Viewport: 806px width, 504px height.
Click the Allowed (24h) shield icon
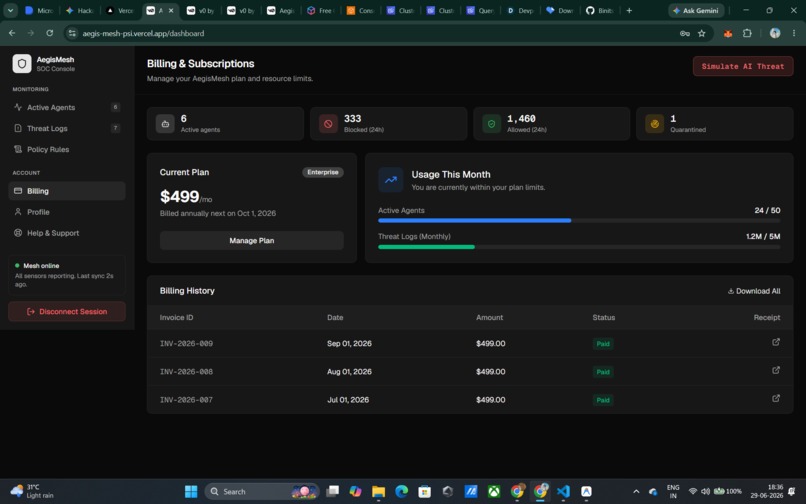(x=491, y=124)
